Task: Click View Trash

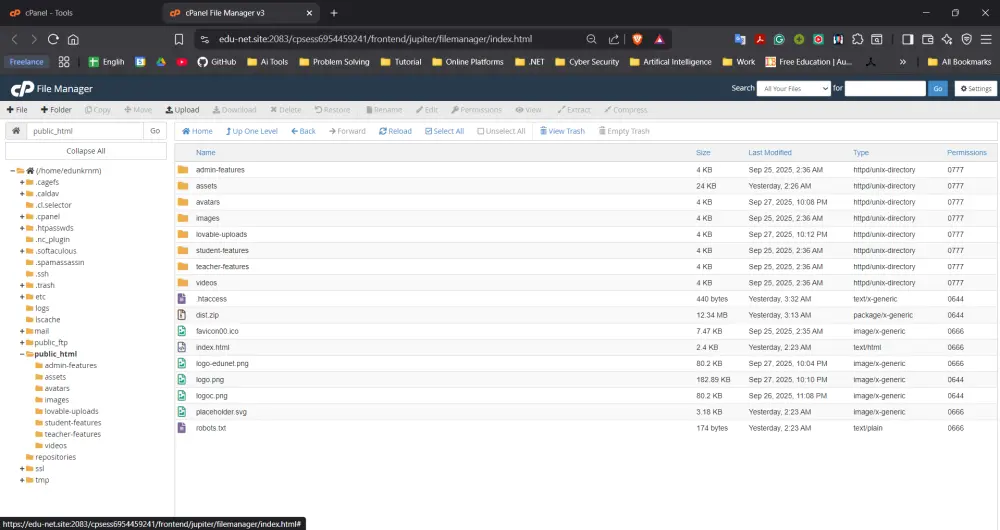Action: [x=562, y=131]
